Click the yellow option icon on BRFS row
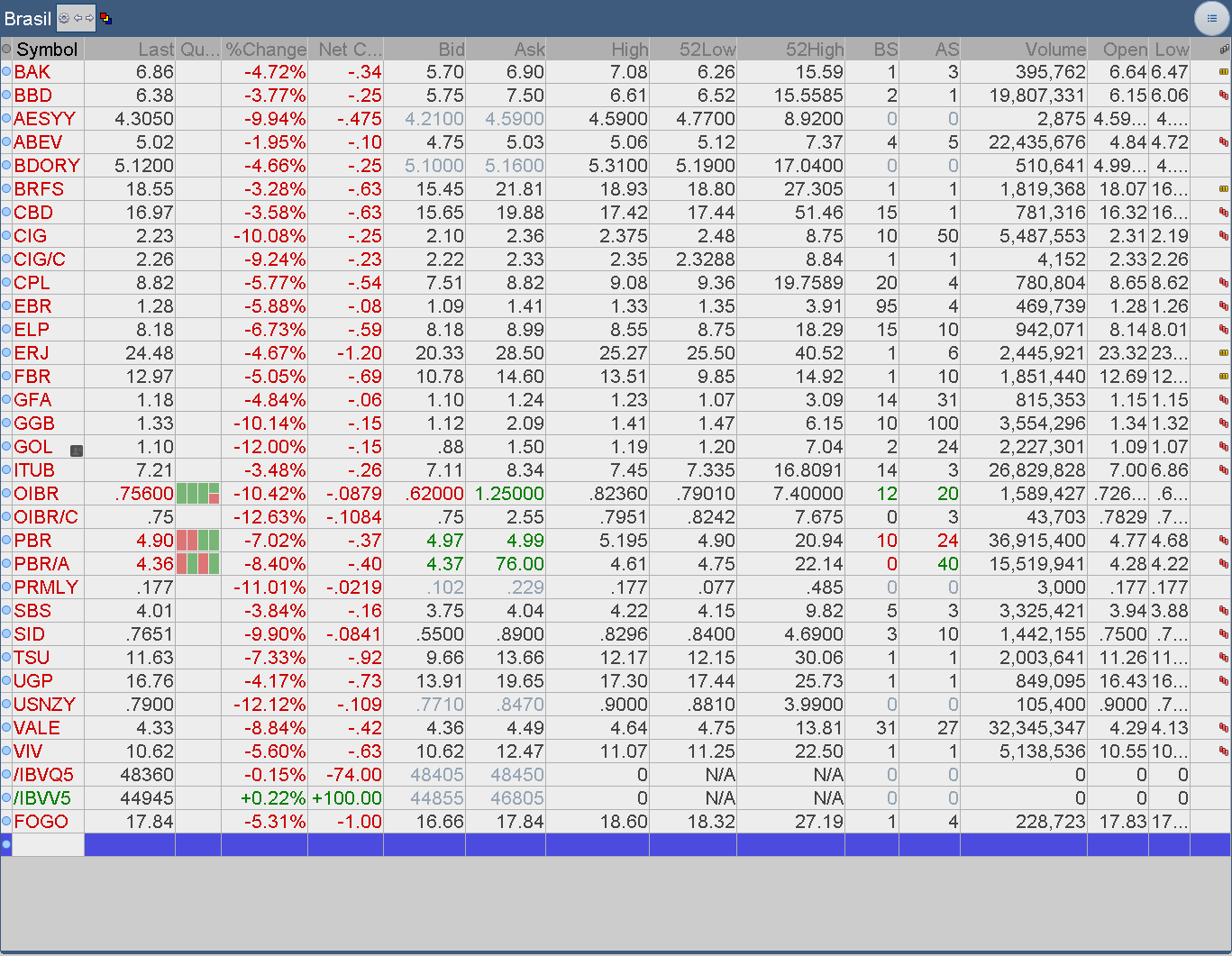 [1224, 189]
